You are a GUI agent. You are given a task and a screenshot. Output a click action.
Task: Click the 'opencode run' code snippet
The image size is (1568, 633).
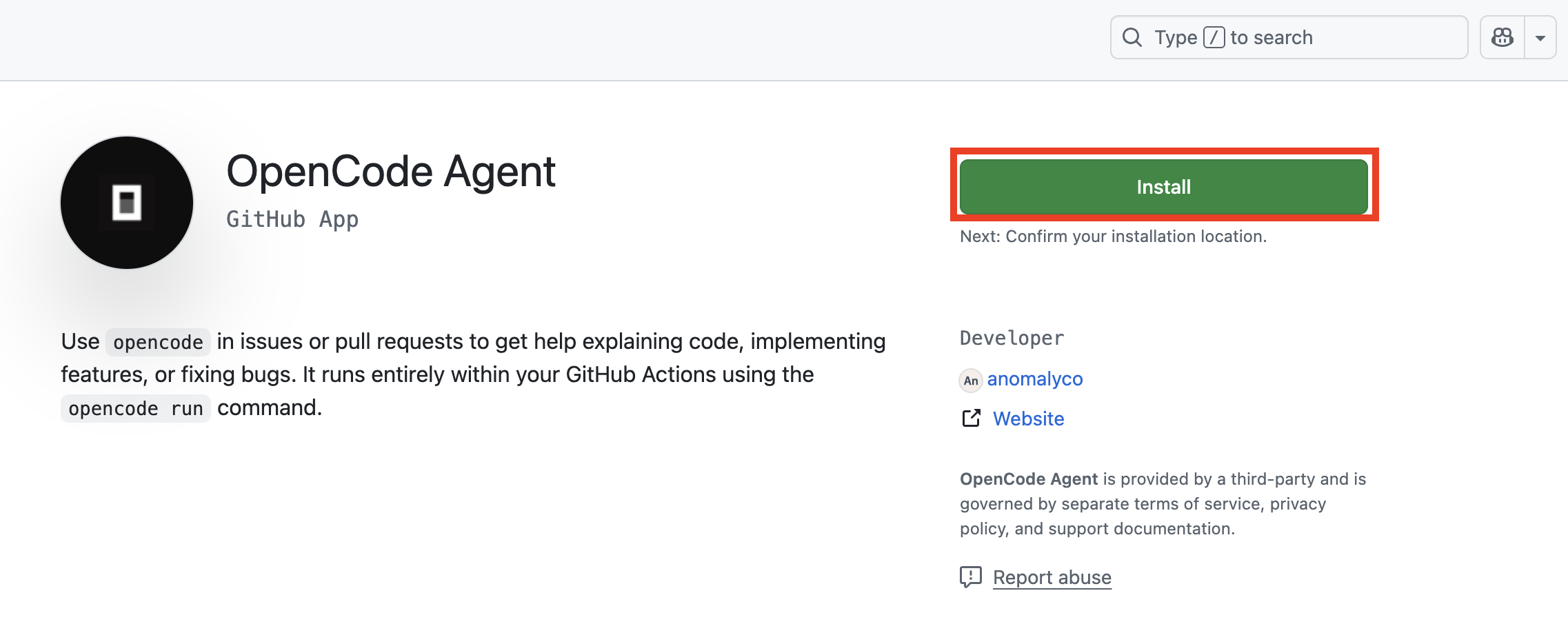pyautogui.click(x=136, y=408)
